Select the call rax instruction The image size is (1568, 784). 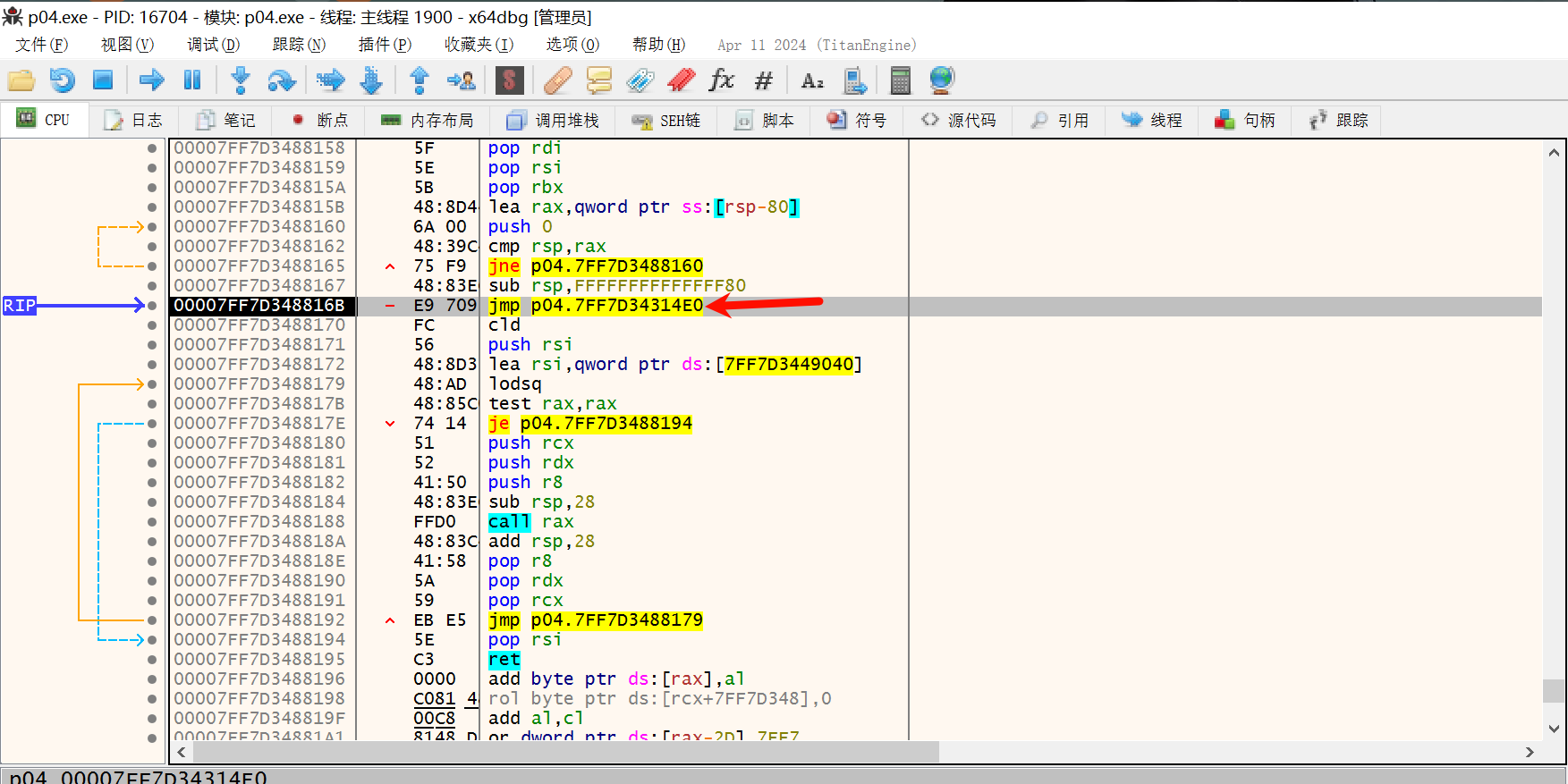pos(531,522)
